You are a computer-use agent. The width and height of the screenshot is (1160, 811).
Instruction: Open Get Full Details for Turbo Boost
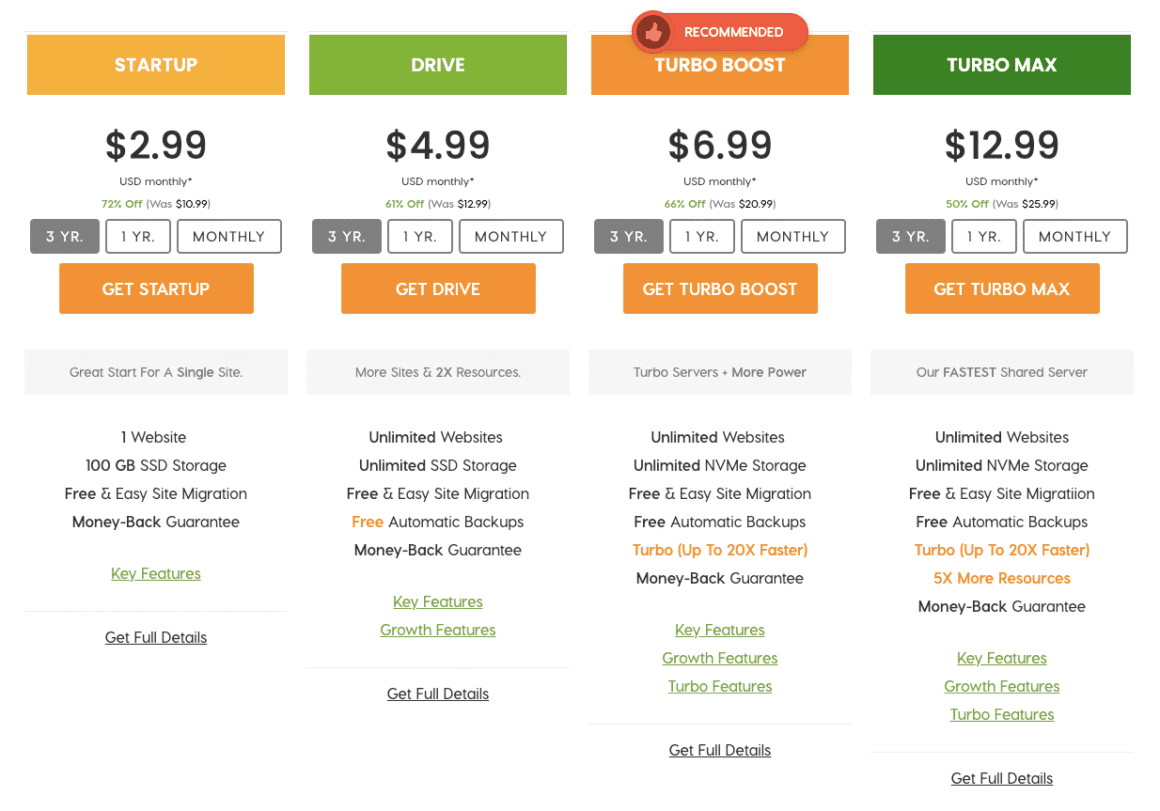pos(720,750)
